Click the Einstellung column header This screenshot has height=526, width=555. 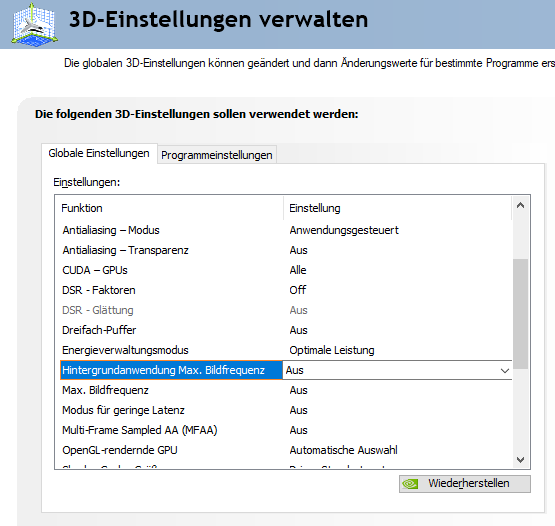398,208
